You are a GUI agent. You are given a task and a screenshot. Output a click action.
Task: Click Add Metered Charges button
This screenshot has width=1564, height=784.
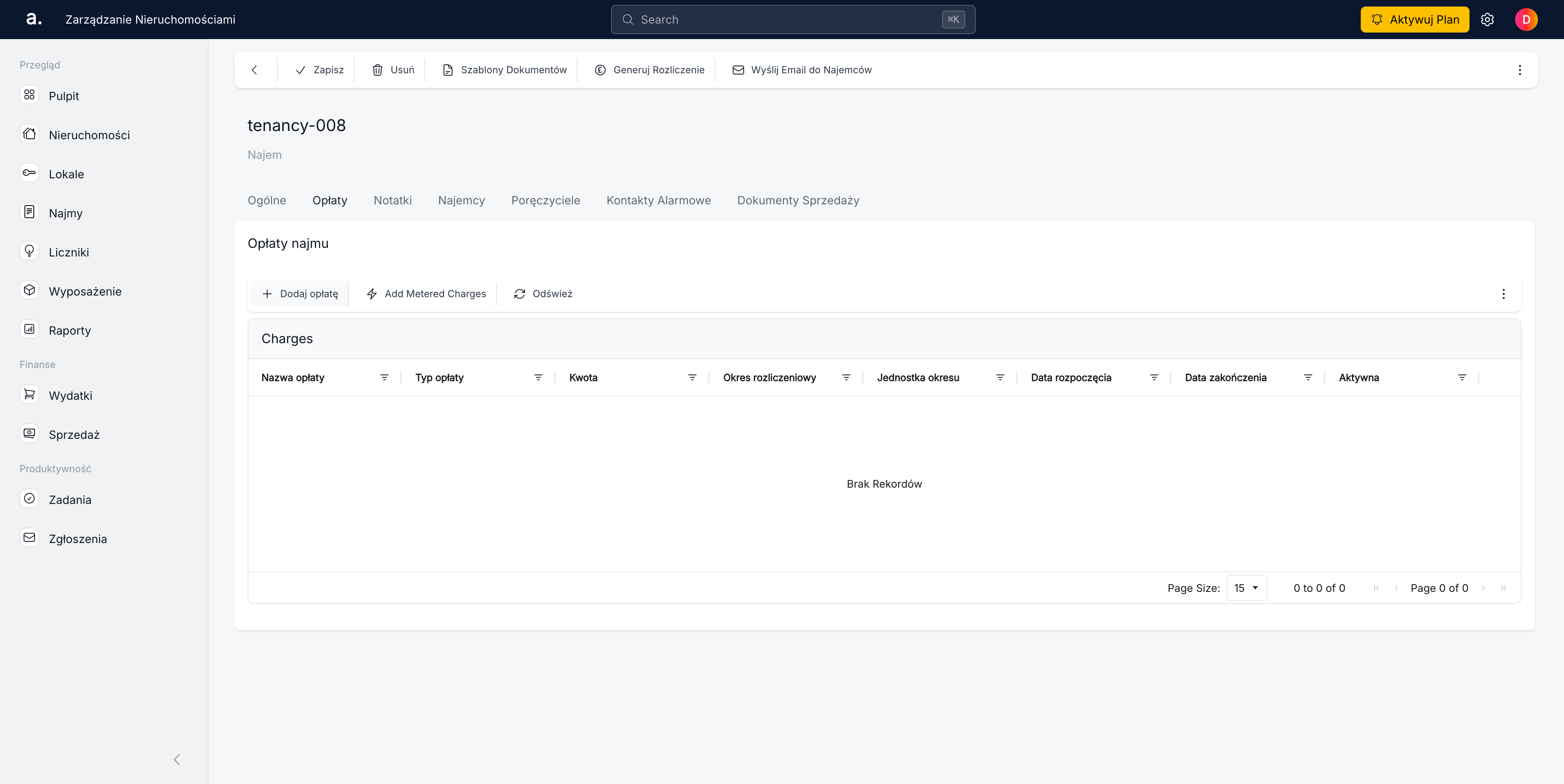pyautogui.click(x=426, y=294)
